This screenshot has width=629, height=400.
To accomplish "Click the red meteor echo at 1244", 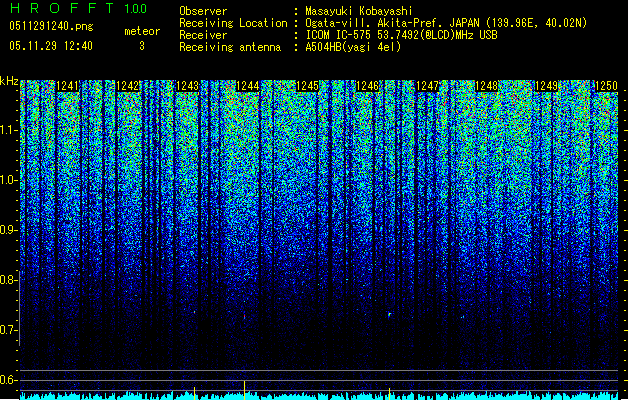I will pos(244,317).
